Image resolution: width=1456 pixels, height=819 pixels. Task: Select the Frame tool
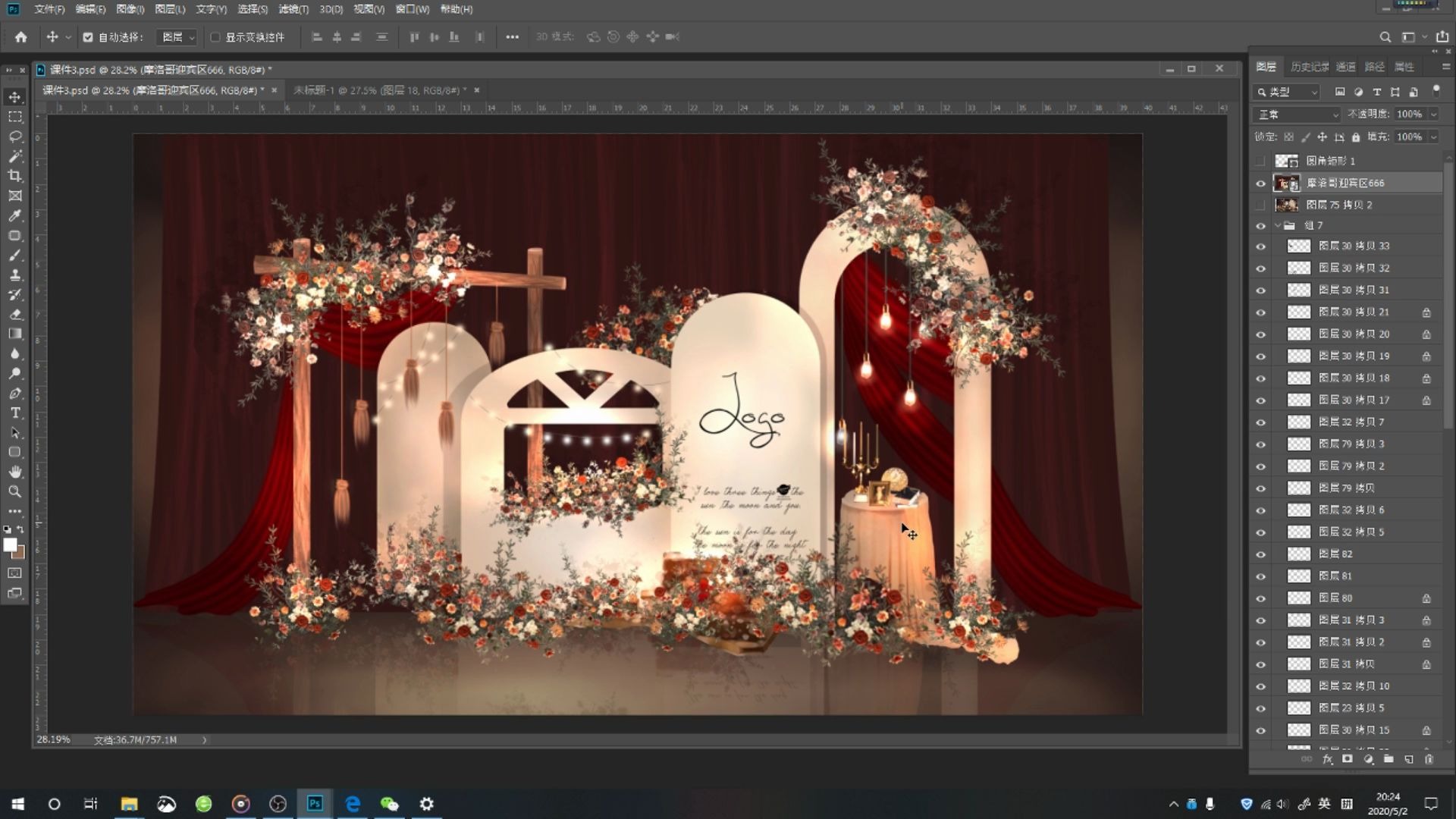point(14,196)
